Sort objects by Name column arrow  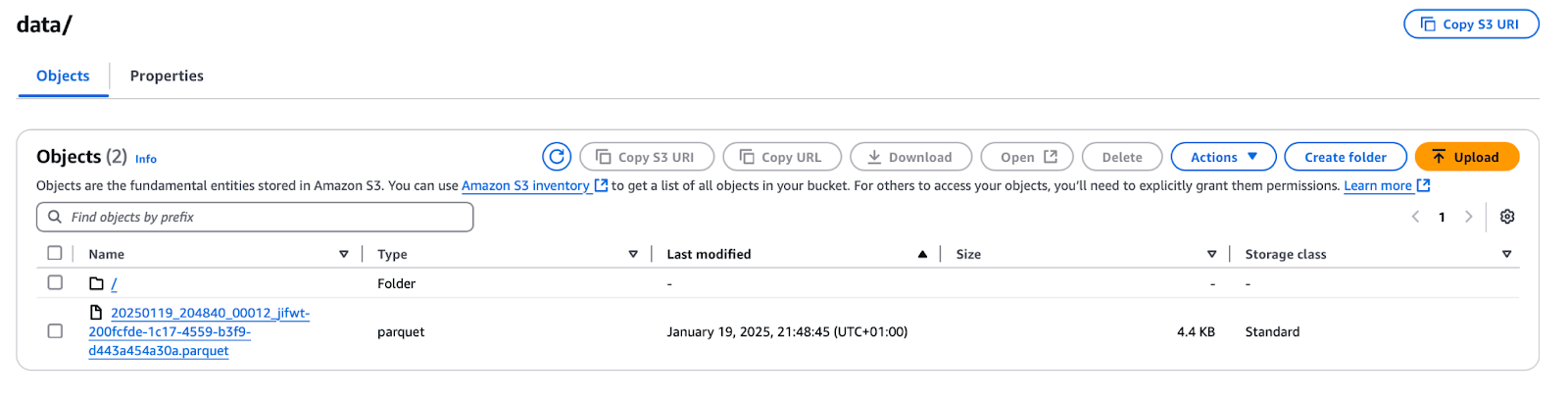tap(344, 254)
